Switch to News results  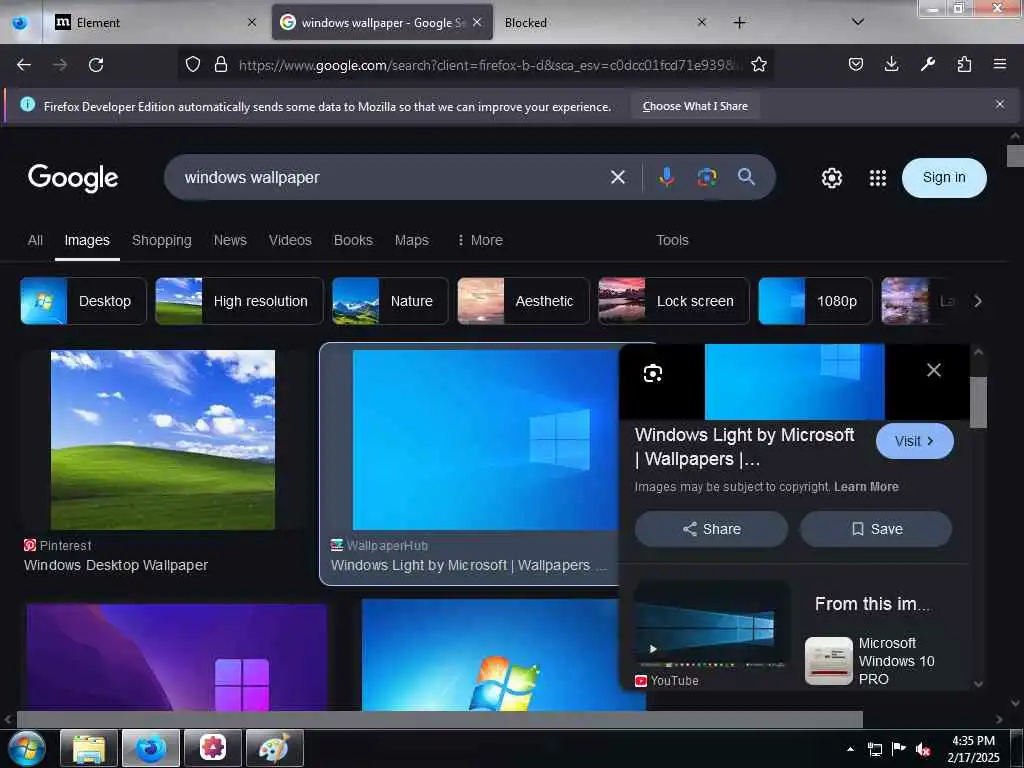point(230,240)
